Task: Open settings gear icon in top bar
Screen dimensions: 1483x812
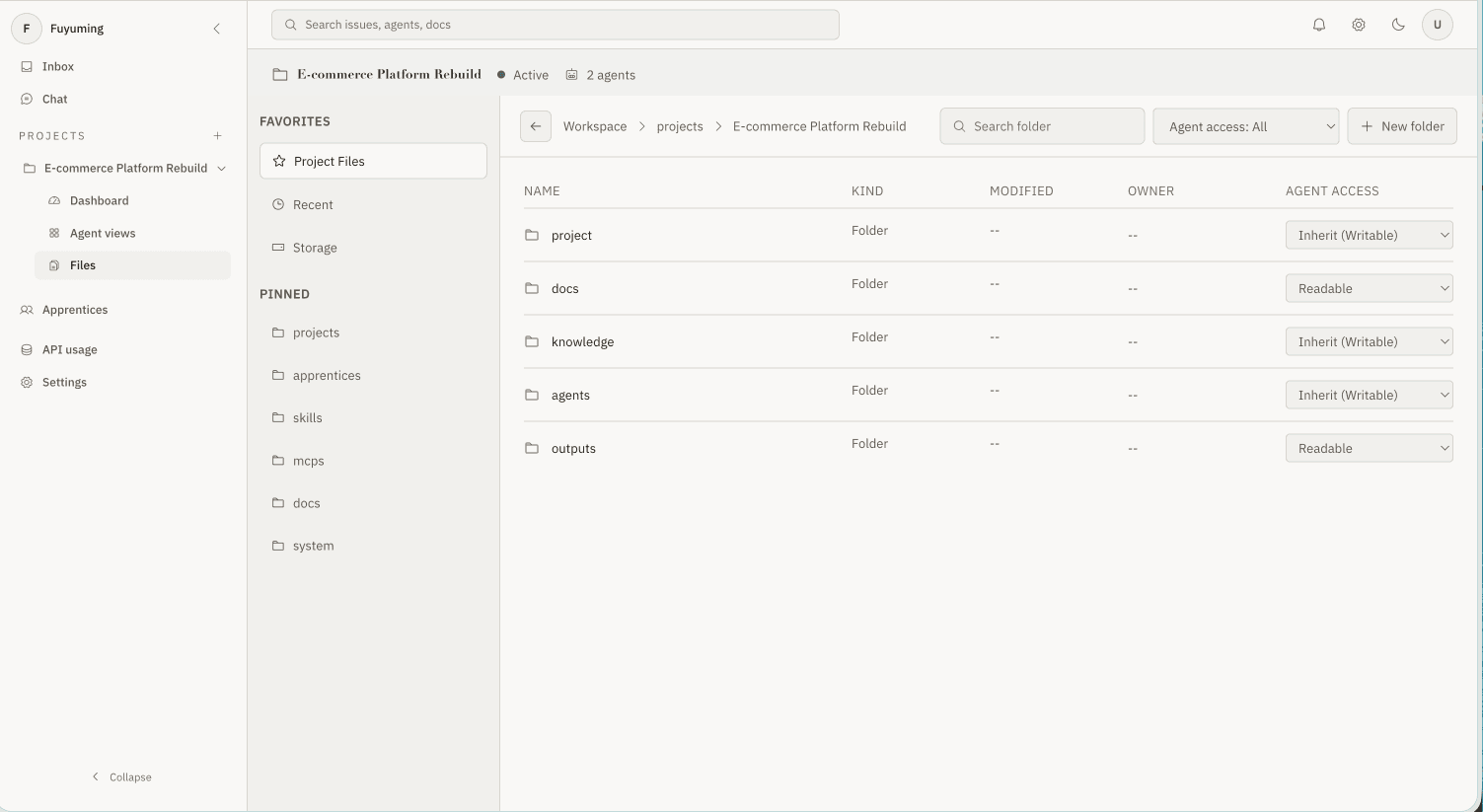Action: (x=1359, y=25)
